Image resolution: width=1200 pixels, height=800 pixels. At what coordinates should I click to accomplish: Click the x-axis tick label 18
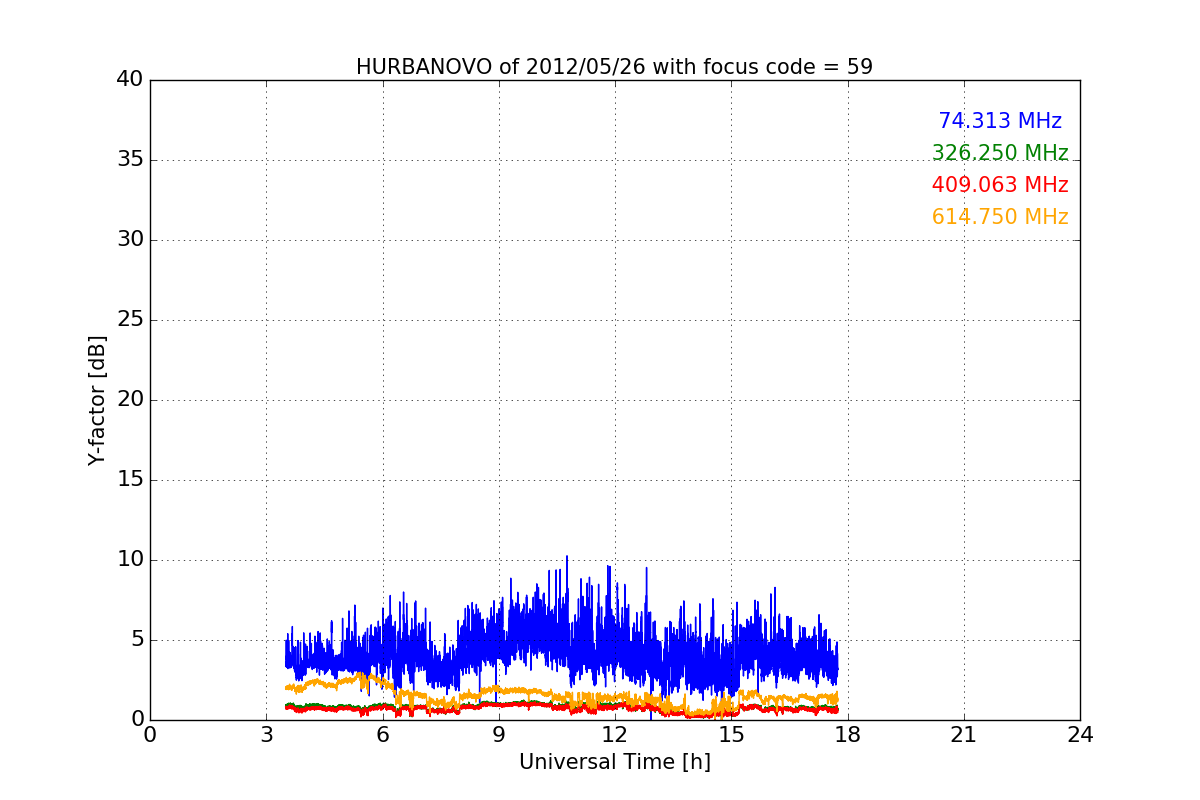(847, 735)
